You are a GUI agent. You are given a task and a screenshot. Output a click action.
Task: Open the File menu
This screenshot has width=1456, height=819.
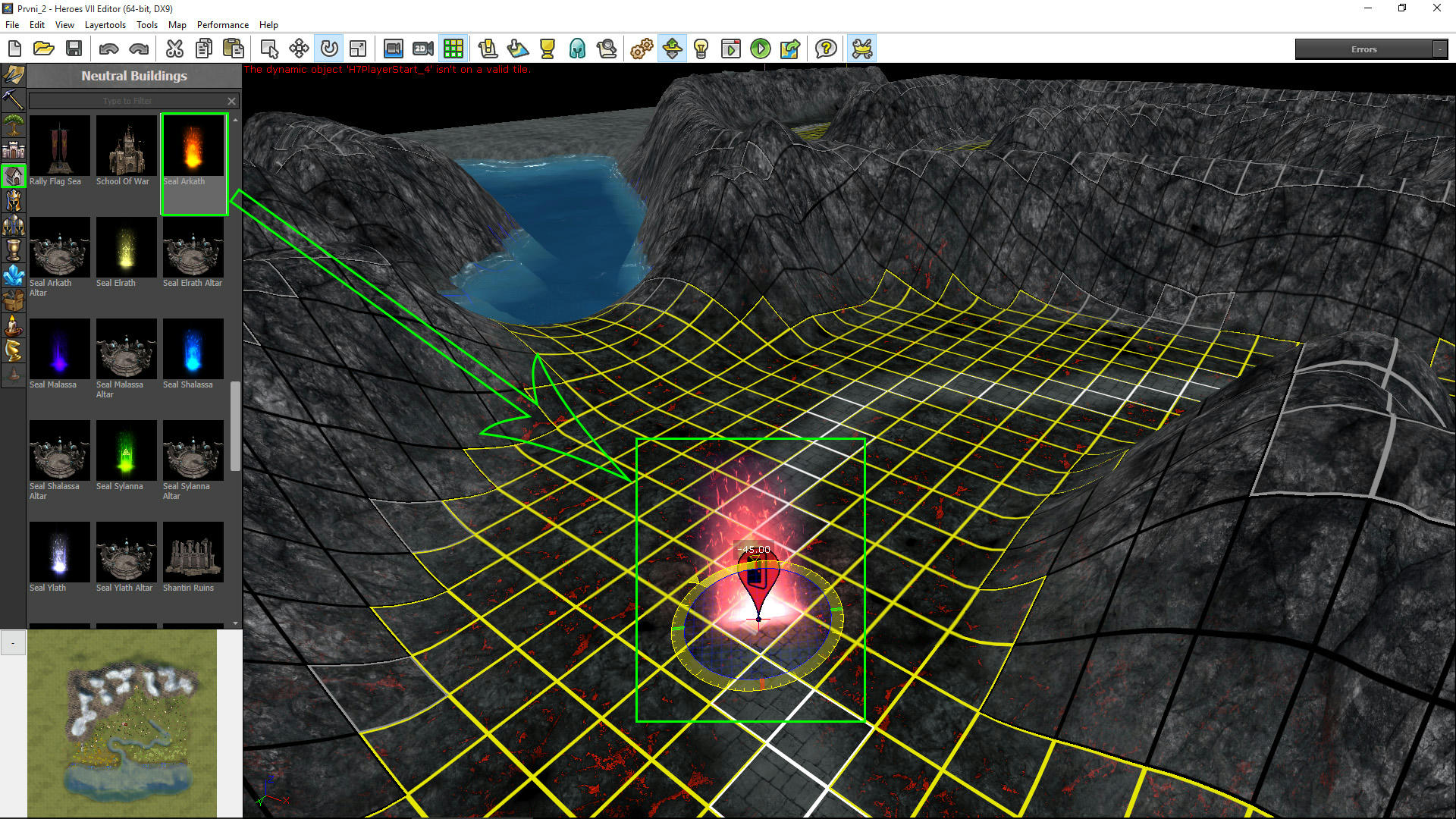[12, 25]
